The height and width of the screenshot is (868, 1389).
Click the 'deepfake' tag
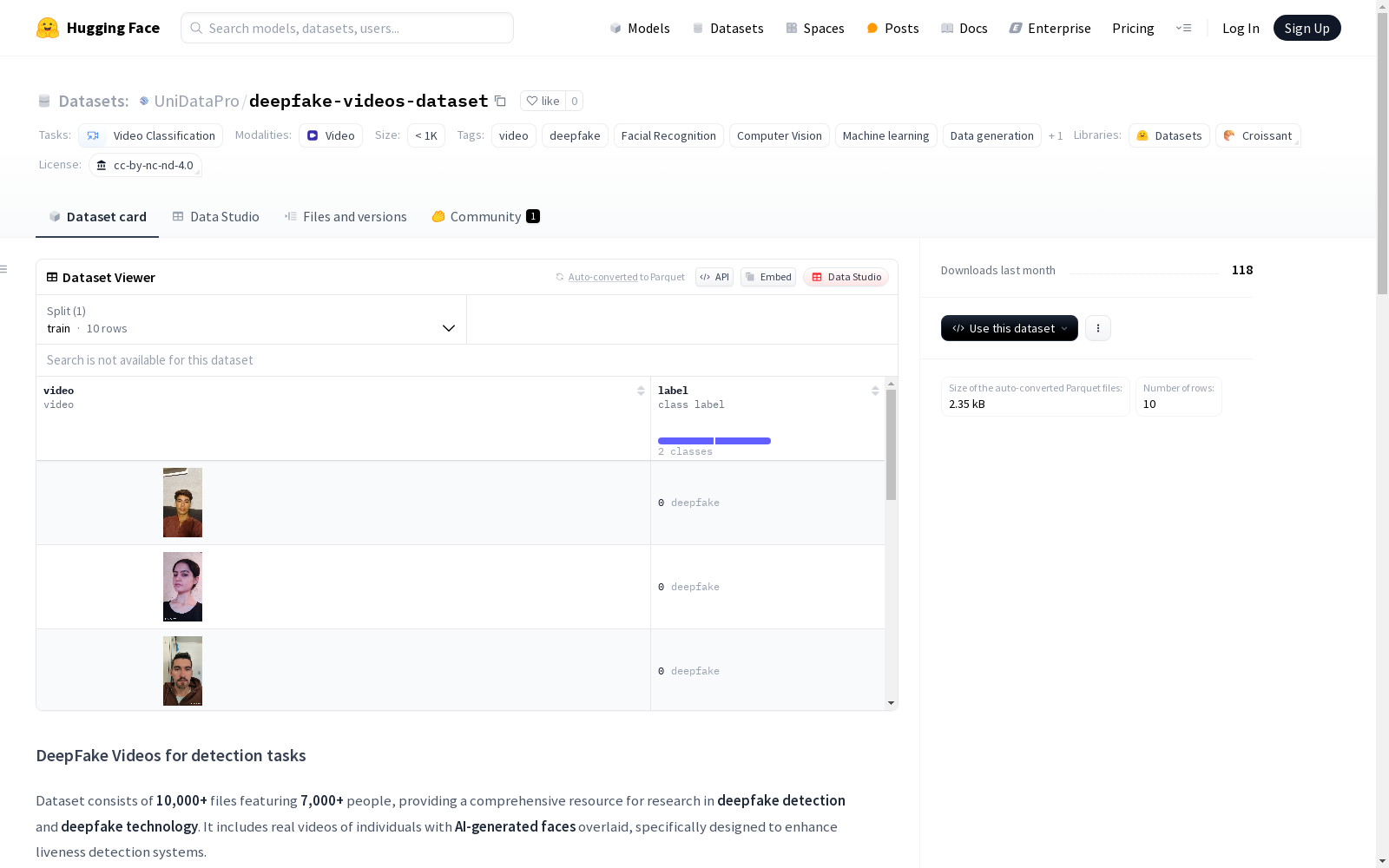click(575, 135)
